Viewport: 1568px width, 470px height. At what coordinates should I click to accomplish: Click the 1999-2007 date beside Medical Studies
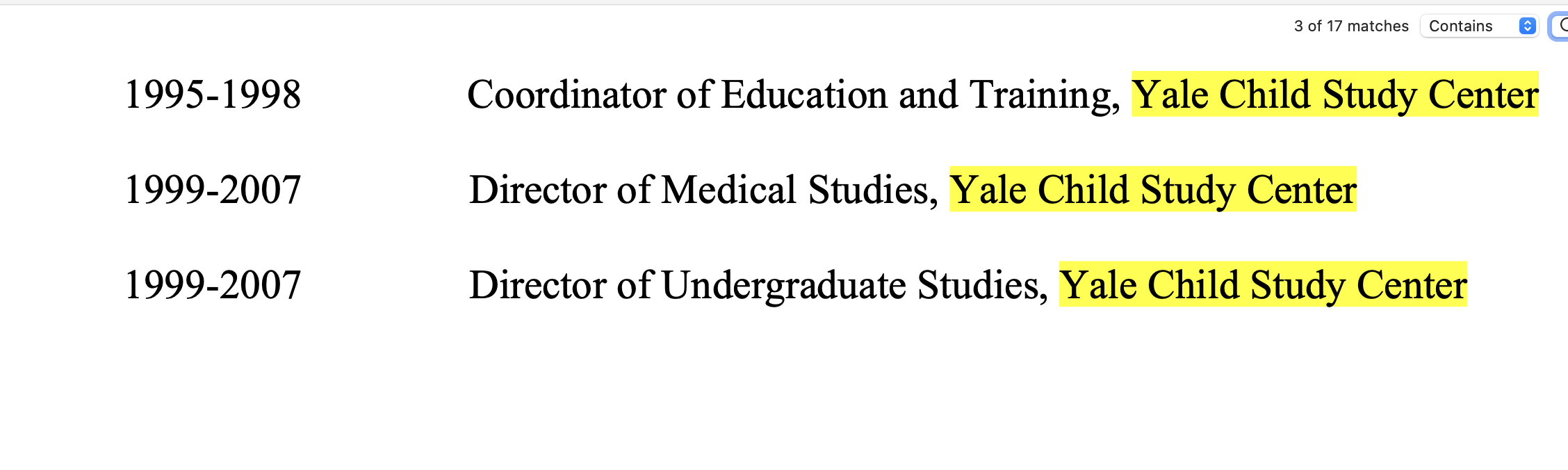(x=213, y=190)
